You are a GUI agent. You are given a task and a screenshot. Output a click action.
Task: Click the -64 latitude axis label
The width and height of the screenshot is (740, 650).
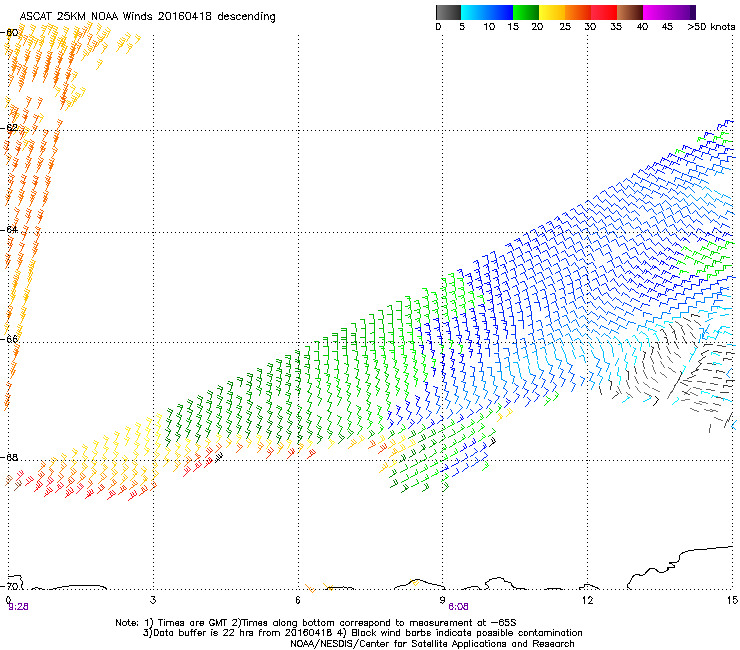tap(9, 229)
